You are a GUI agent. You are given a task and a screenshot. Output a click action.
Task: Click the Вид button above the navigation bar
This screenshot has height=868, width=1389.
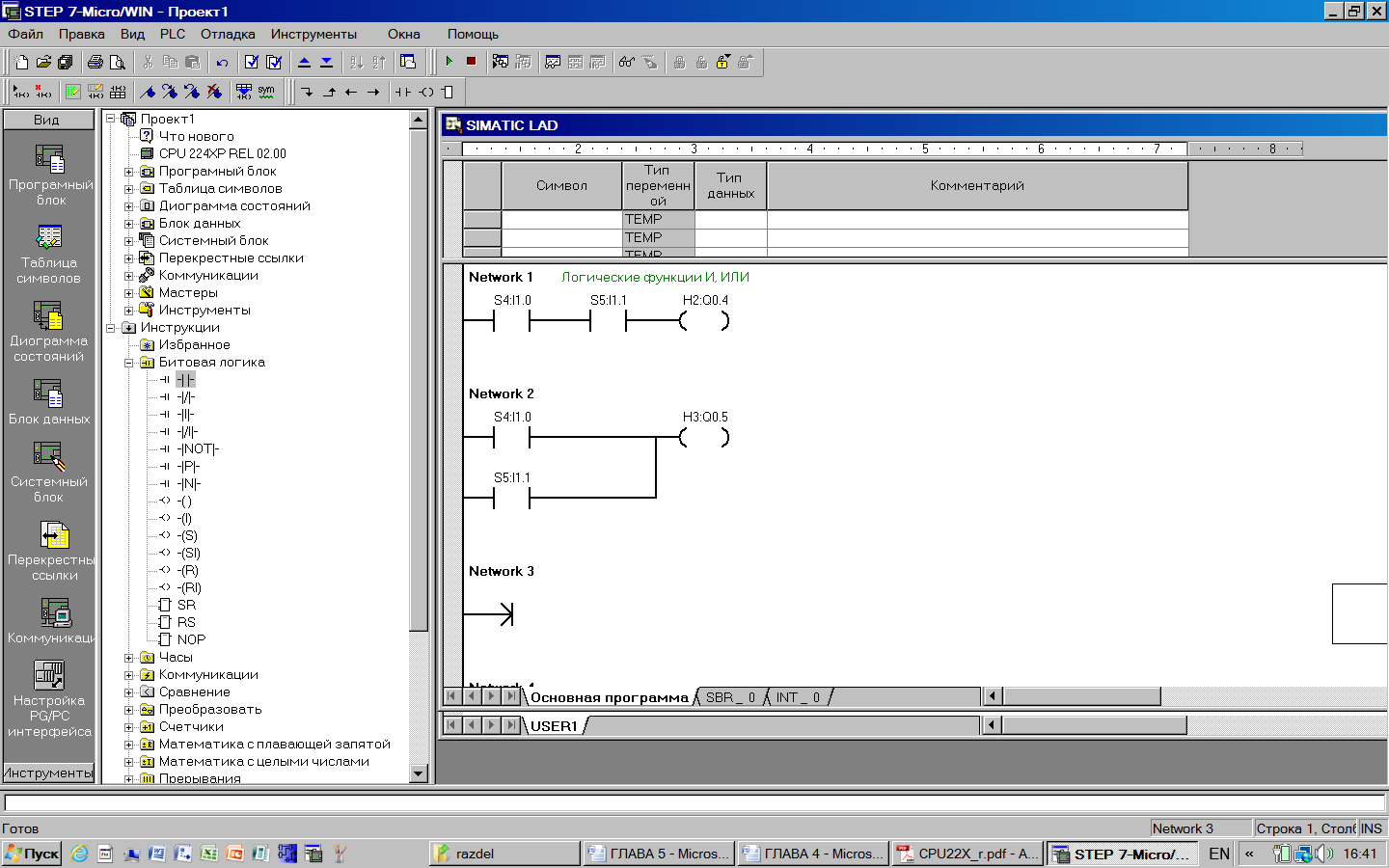pos(47,120)
